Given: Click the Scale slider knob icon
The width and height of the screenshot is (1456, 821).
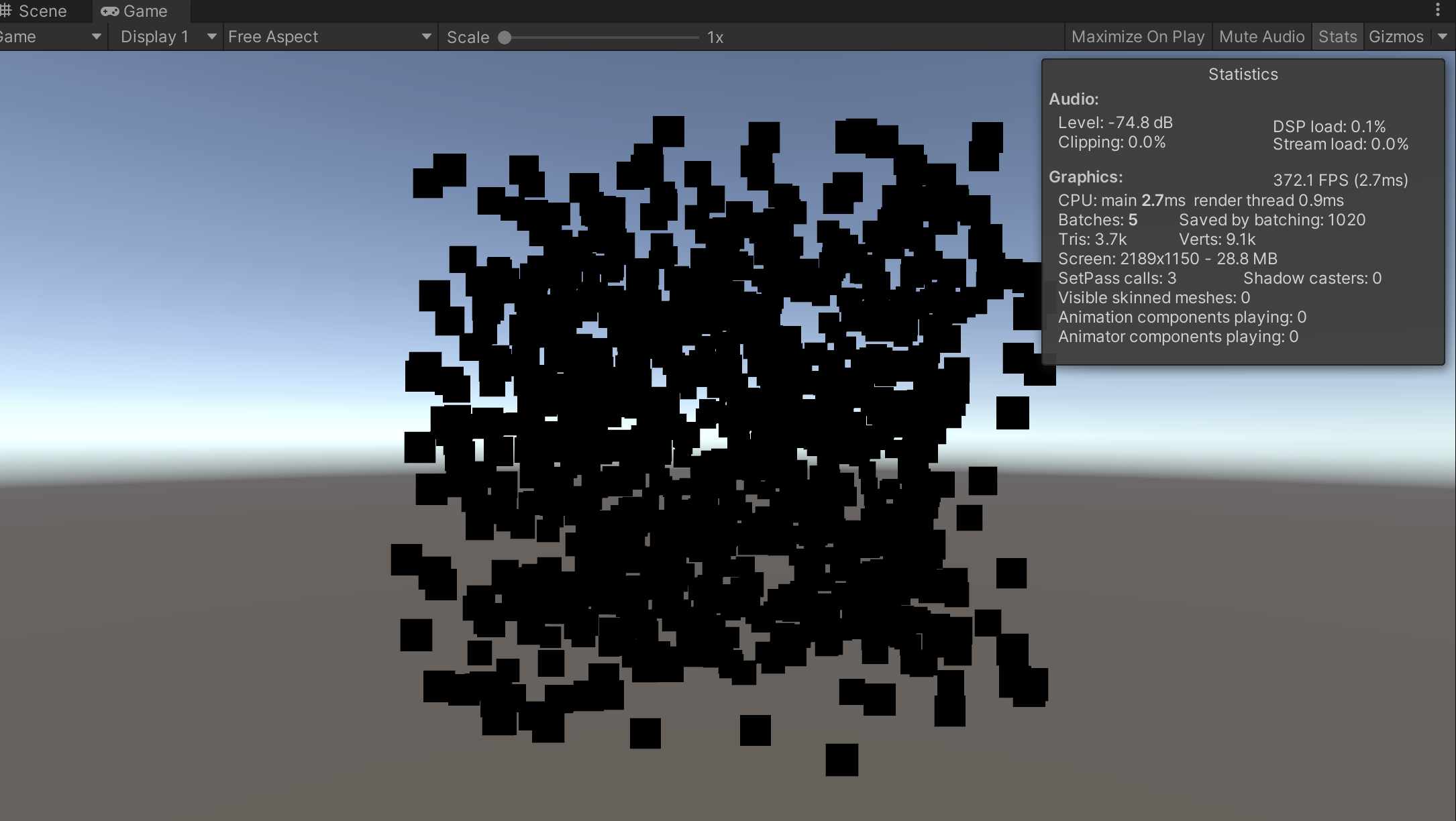Looking at the screenshot, I should [x=505, y=38].
